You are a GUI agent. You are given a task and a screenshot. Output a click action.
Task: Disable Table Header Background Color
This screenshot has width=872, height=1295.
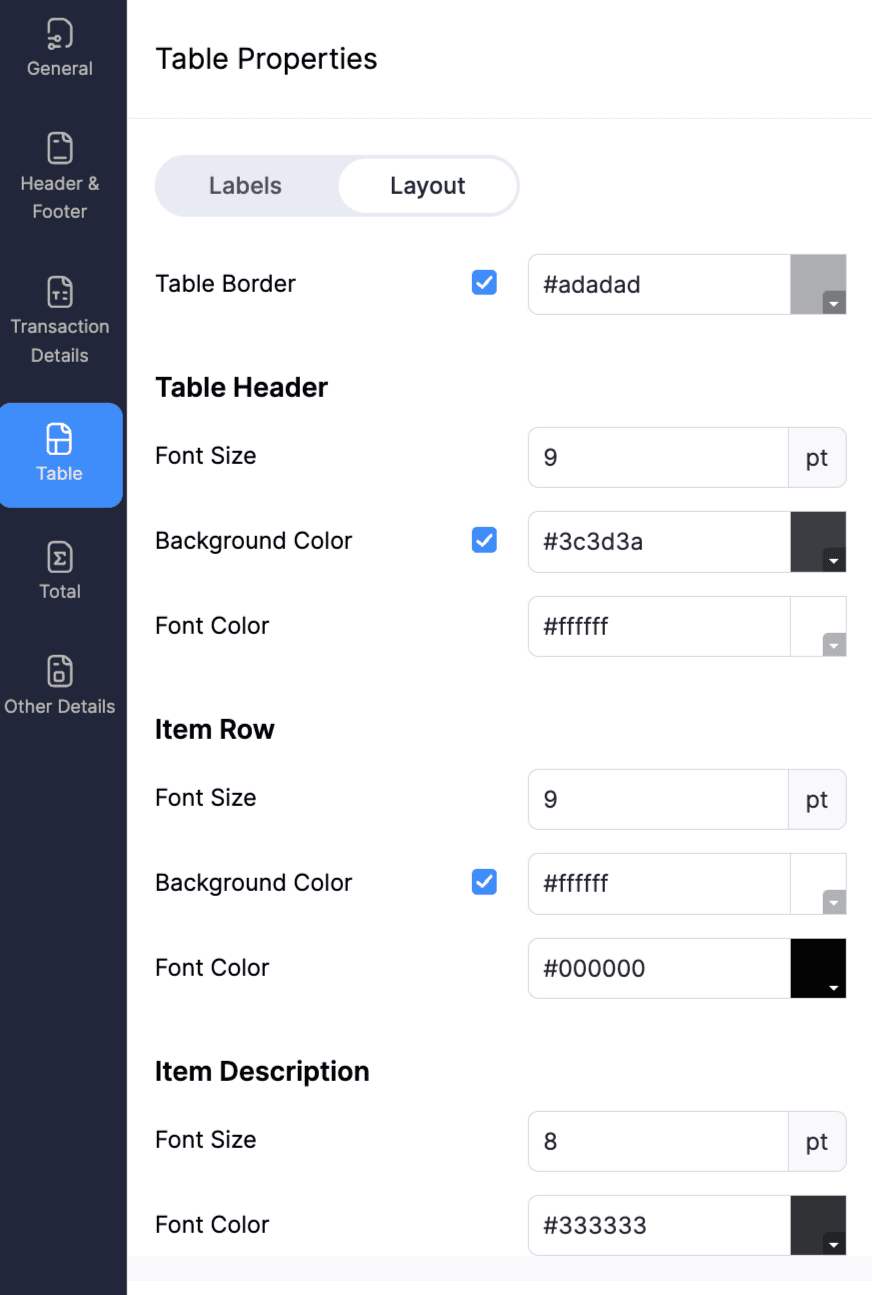[x=484, y=540]
